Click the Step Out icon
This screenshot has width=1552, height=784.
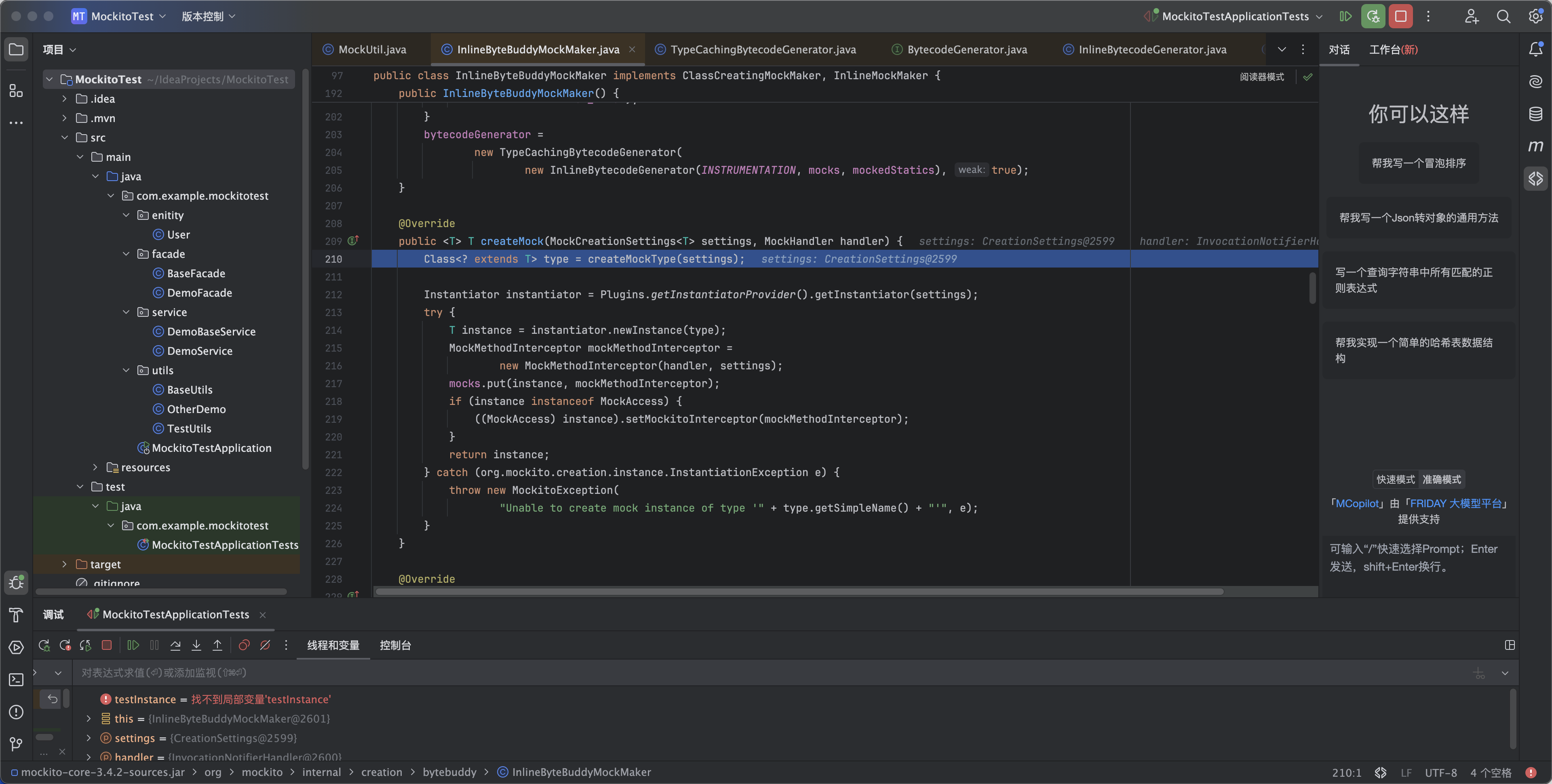point(217,645)
